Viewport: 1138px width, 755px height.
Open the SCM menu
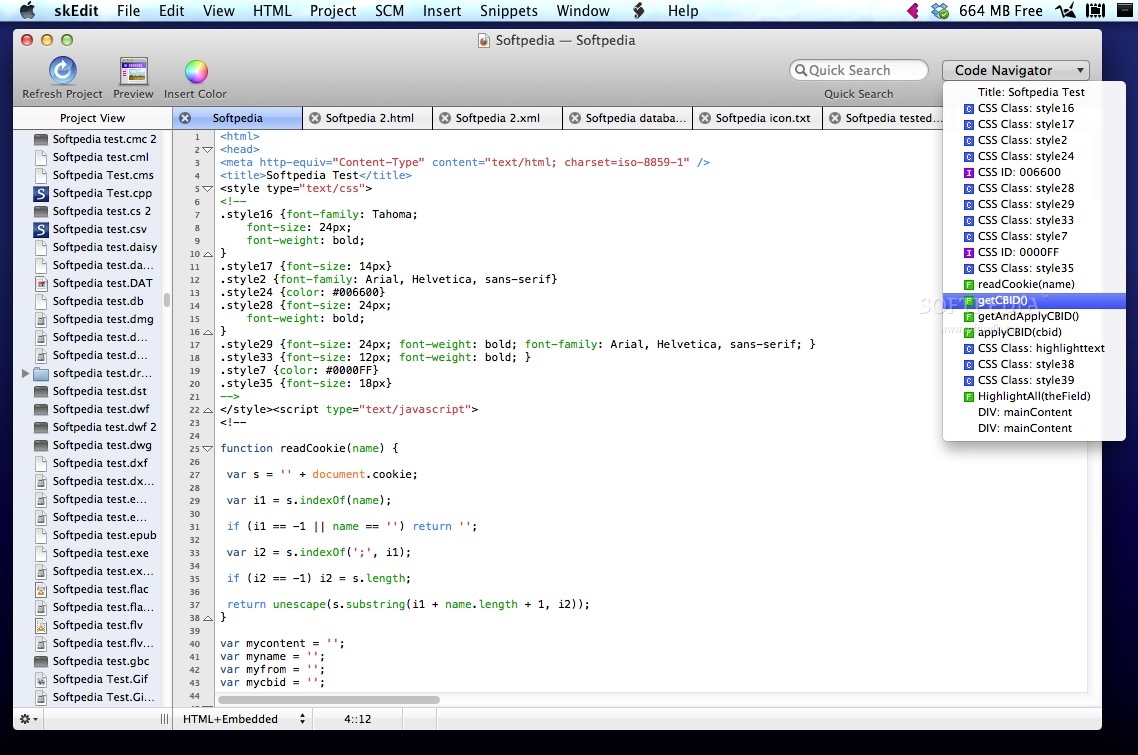click(390, 11)
